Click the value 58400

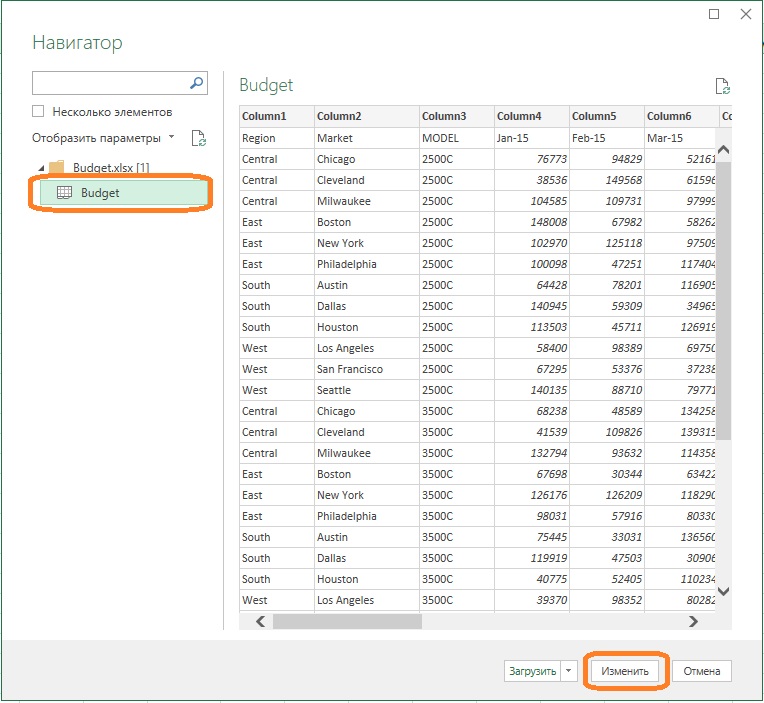[552, 348]
